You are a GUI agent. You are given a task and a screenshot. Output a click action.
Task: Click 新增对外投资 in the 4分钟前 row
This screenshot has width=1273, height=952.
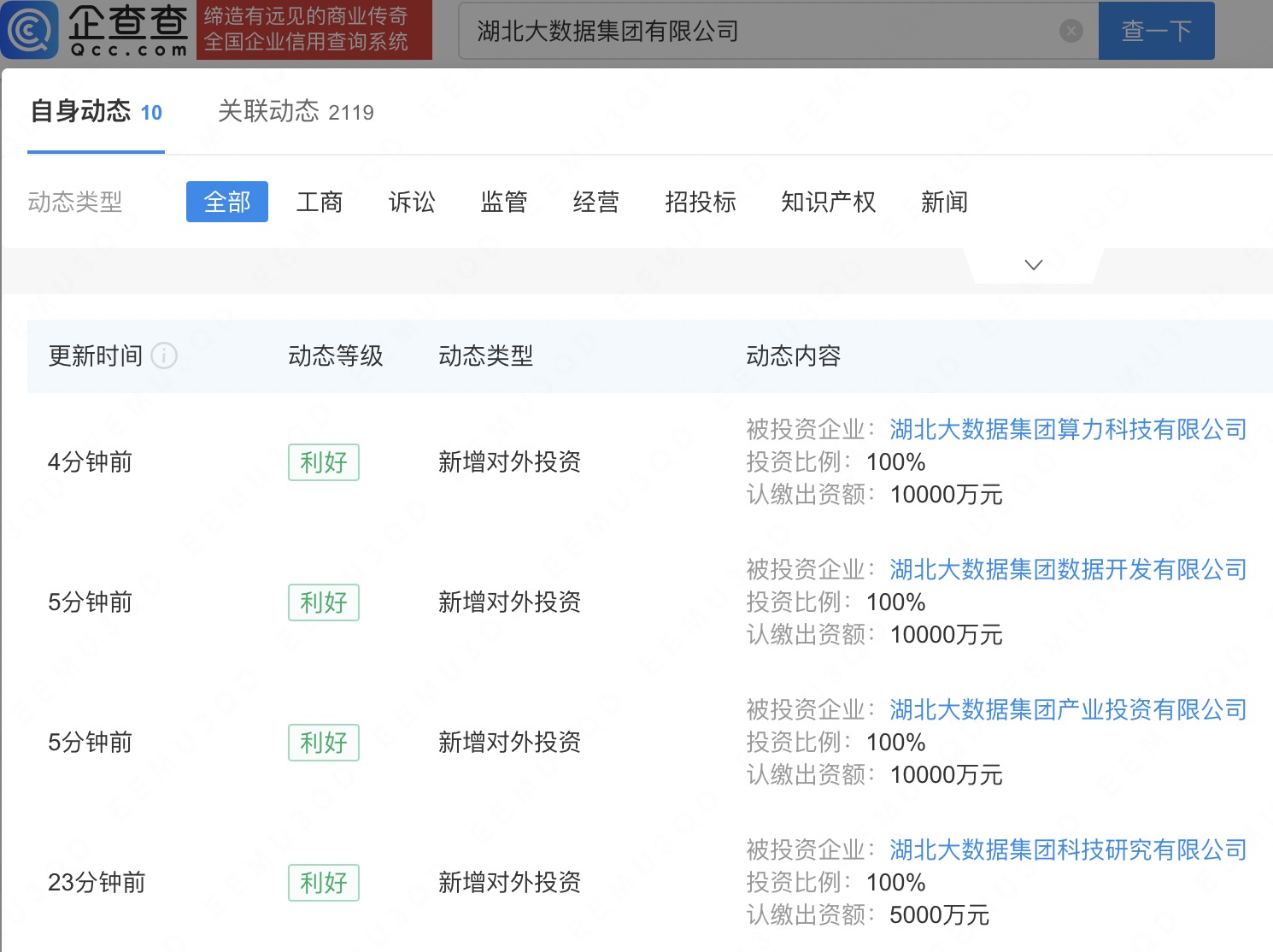[510, 462]
